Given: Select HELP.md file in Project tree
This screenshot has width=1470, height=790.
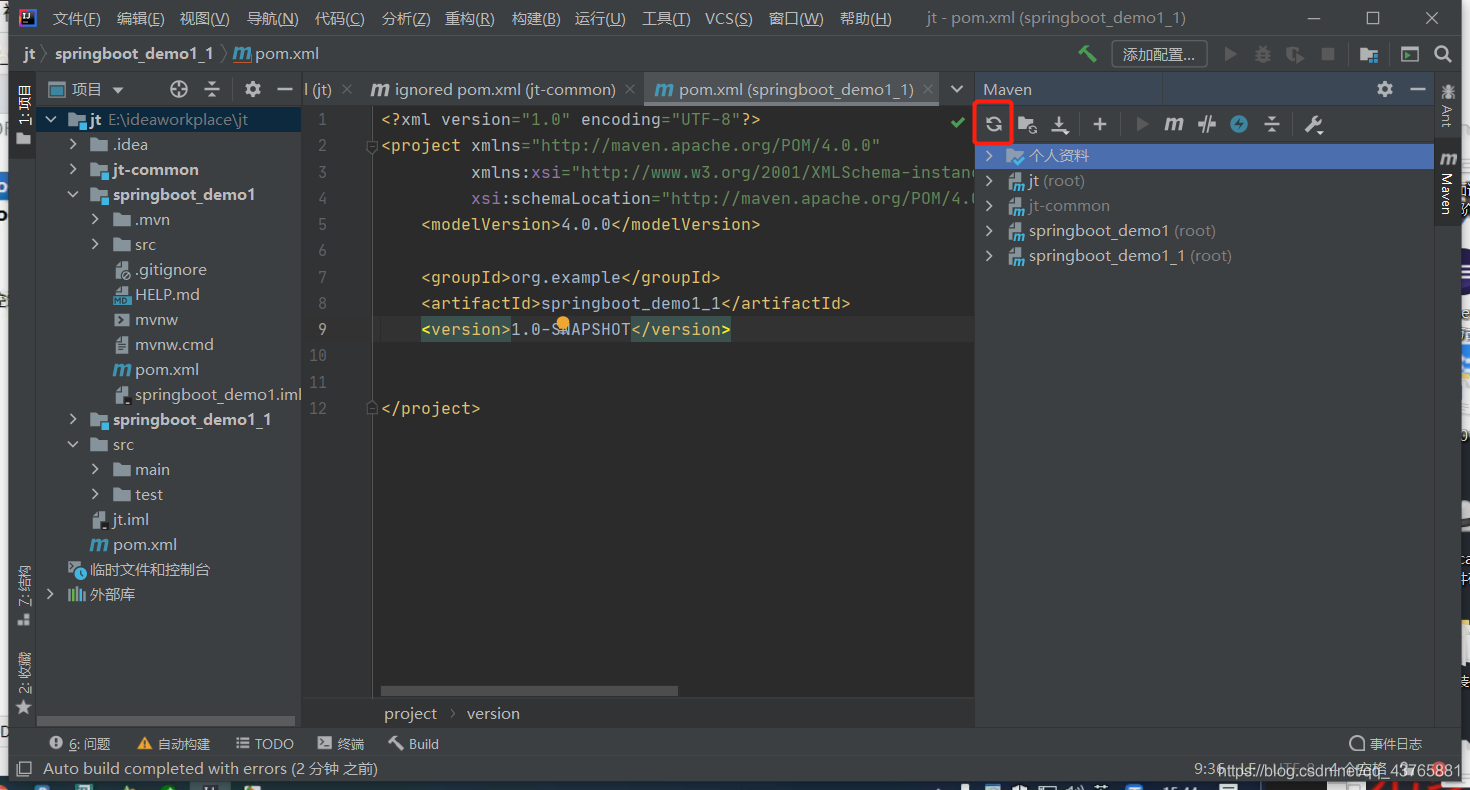Looking at the screenshot, I should point(167,294).
